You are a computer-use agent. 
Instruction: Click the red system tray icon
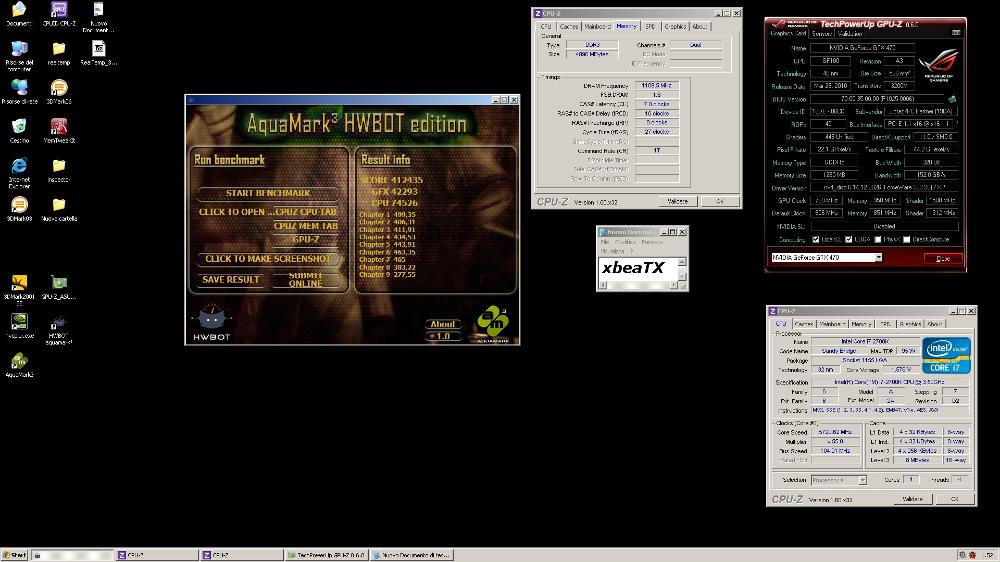pos(973,556)
